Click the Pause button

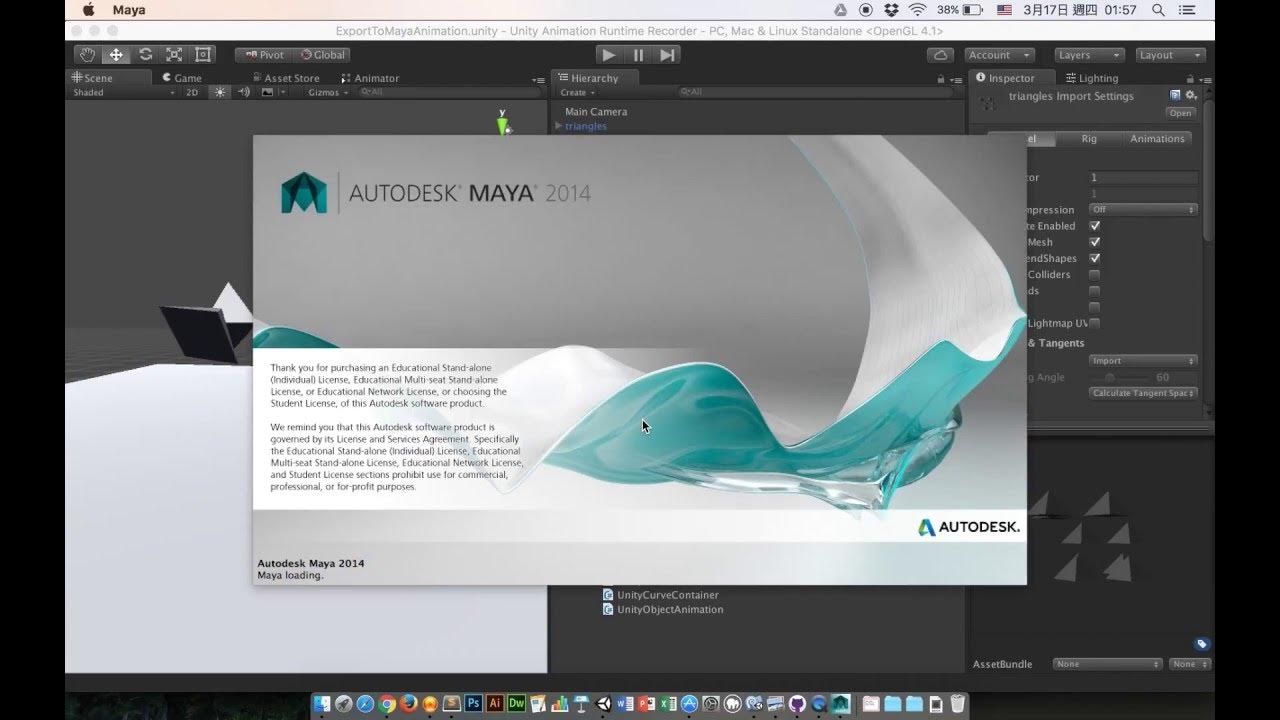[x=638, y=55]
